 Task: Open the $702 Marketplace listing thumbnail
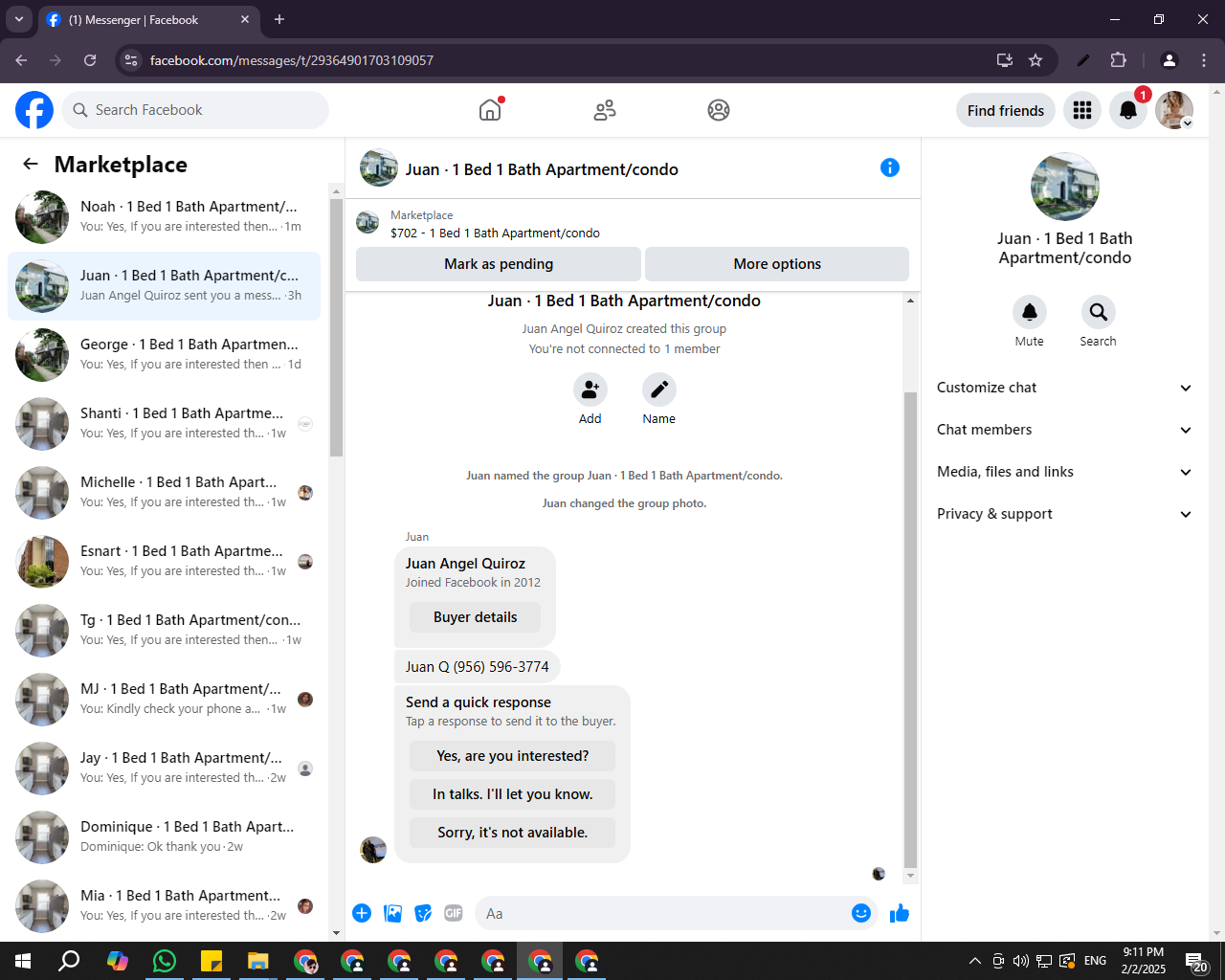(367, 223)
